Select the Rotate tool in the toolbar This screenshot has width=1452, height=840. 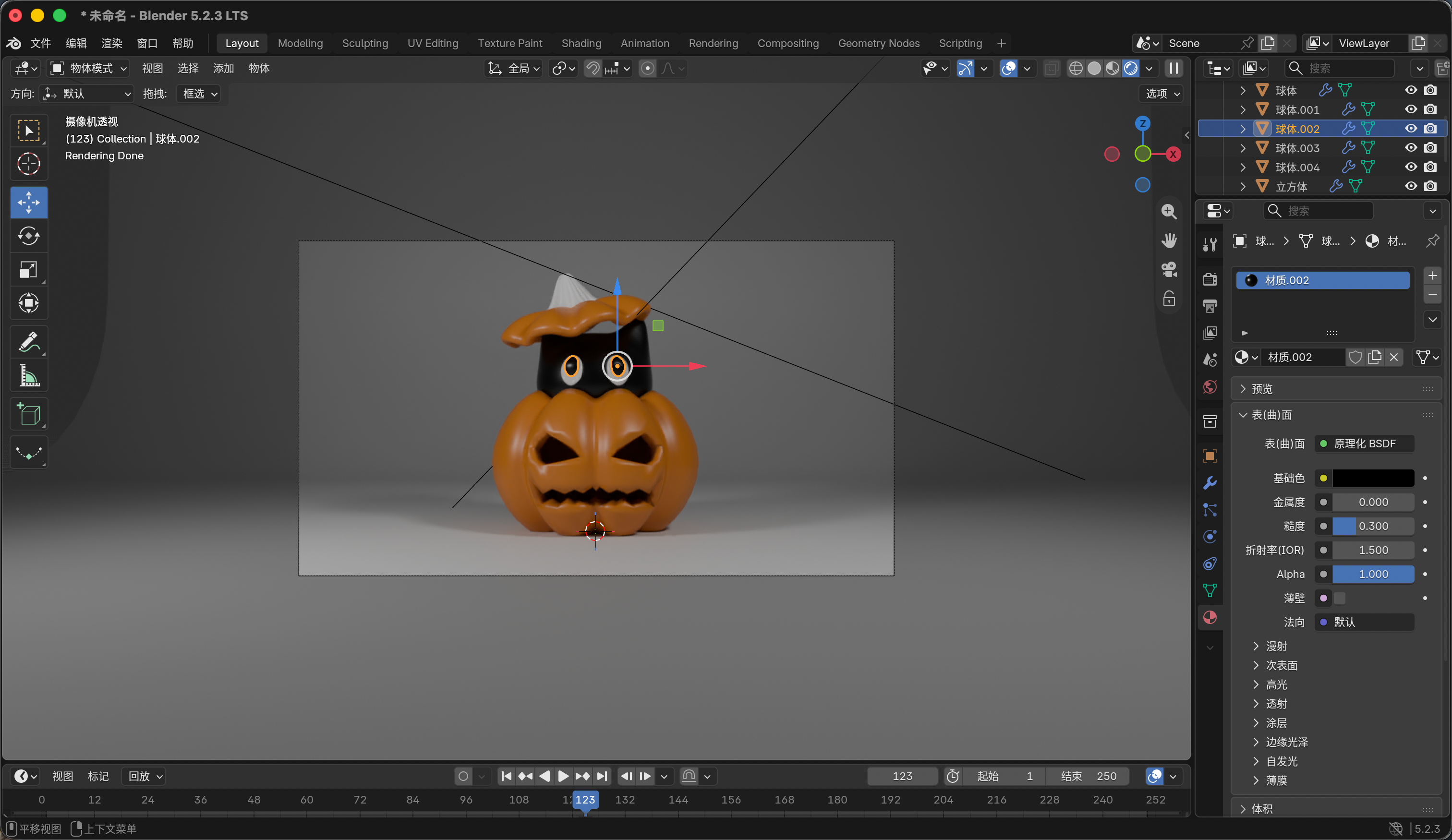pyautogui.click(x=29, y=236)
